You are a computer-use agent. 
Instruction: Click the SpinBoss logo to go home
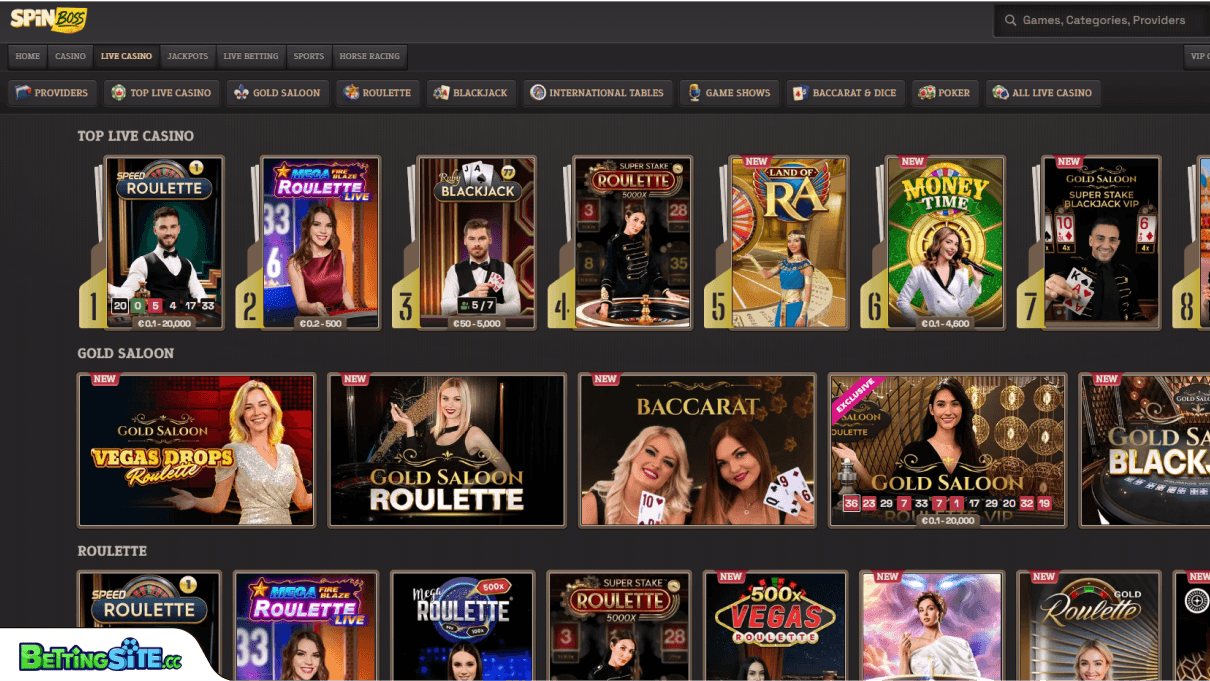pyautogui.click(x=48, y=19)
